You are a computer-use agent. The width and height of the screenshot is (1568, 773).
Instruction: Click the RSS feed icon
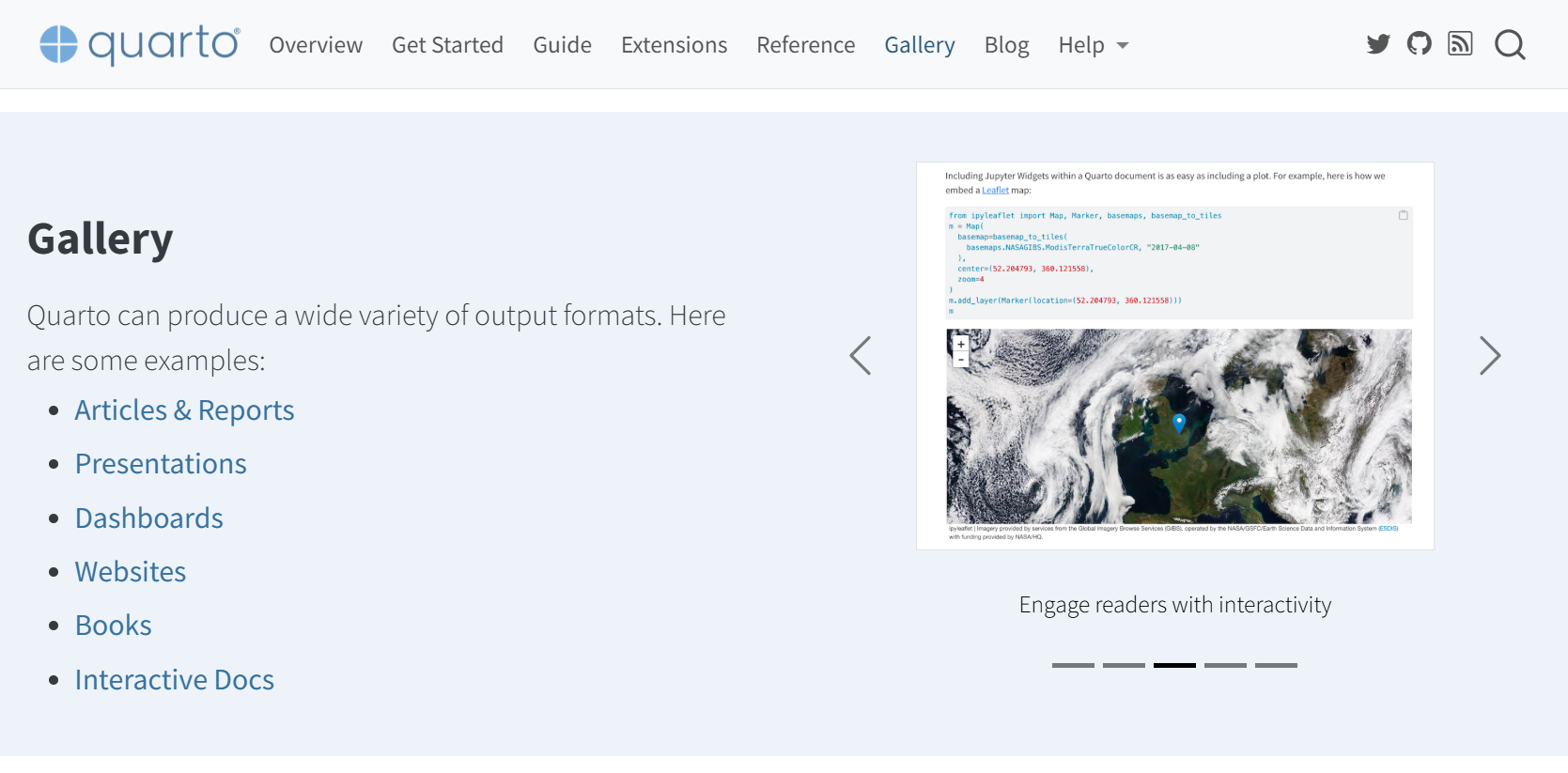(1460, 44)
